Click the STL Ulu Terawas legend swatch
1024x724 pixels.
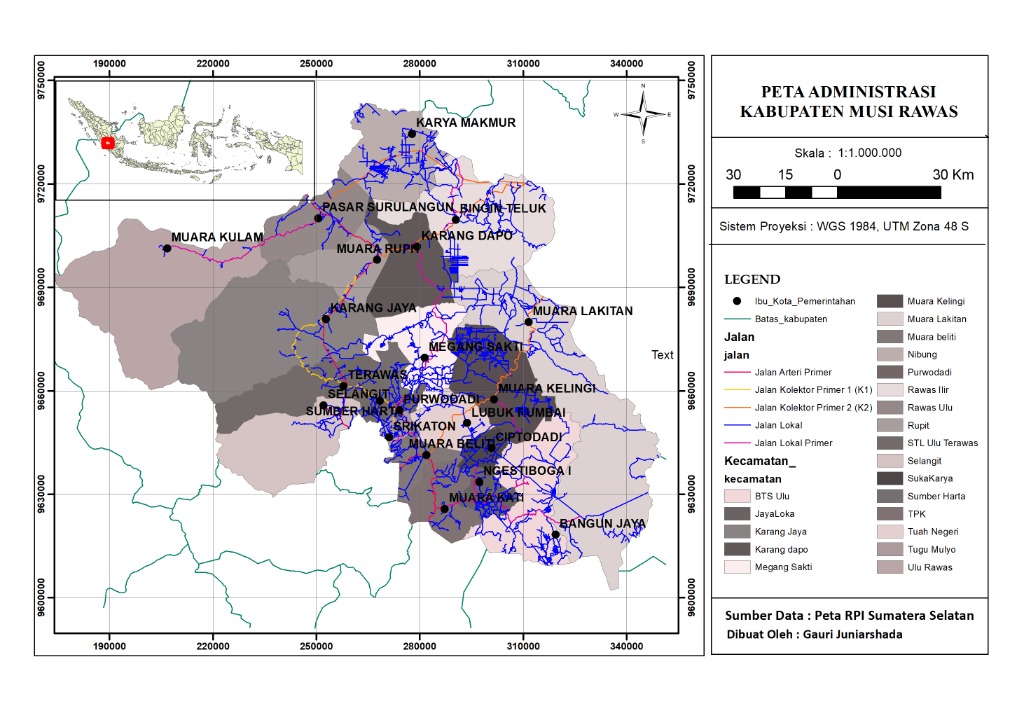(889, 443)
